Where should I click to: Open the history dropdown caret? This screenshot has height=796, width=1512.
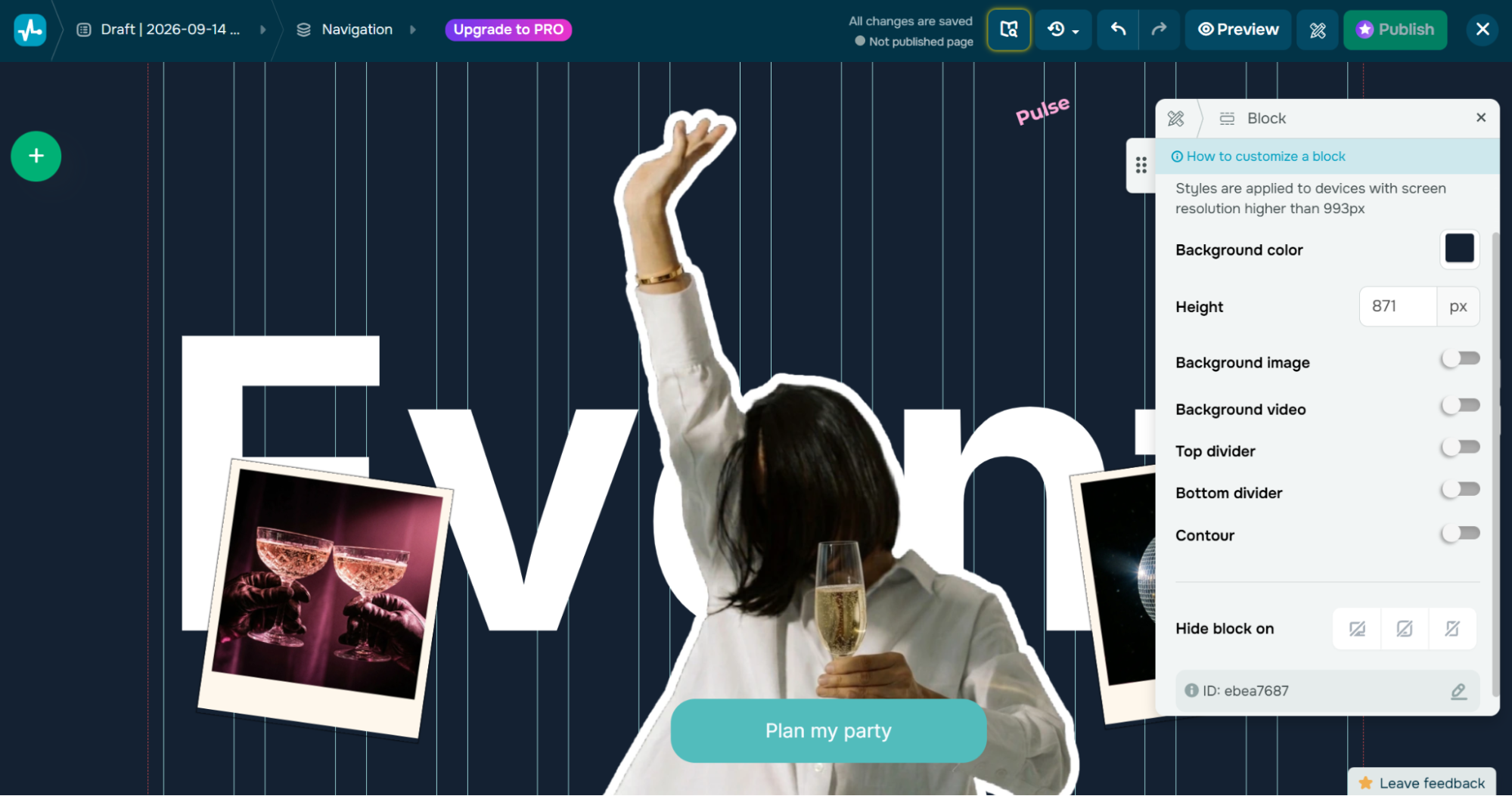[1076, 32]
